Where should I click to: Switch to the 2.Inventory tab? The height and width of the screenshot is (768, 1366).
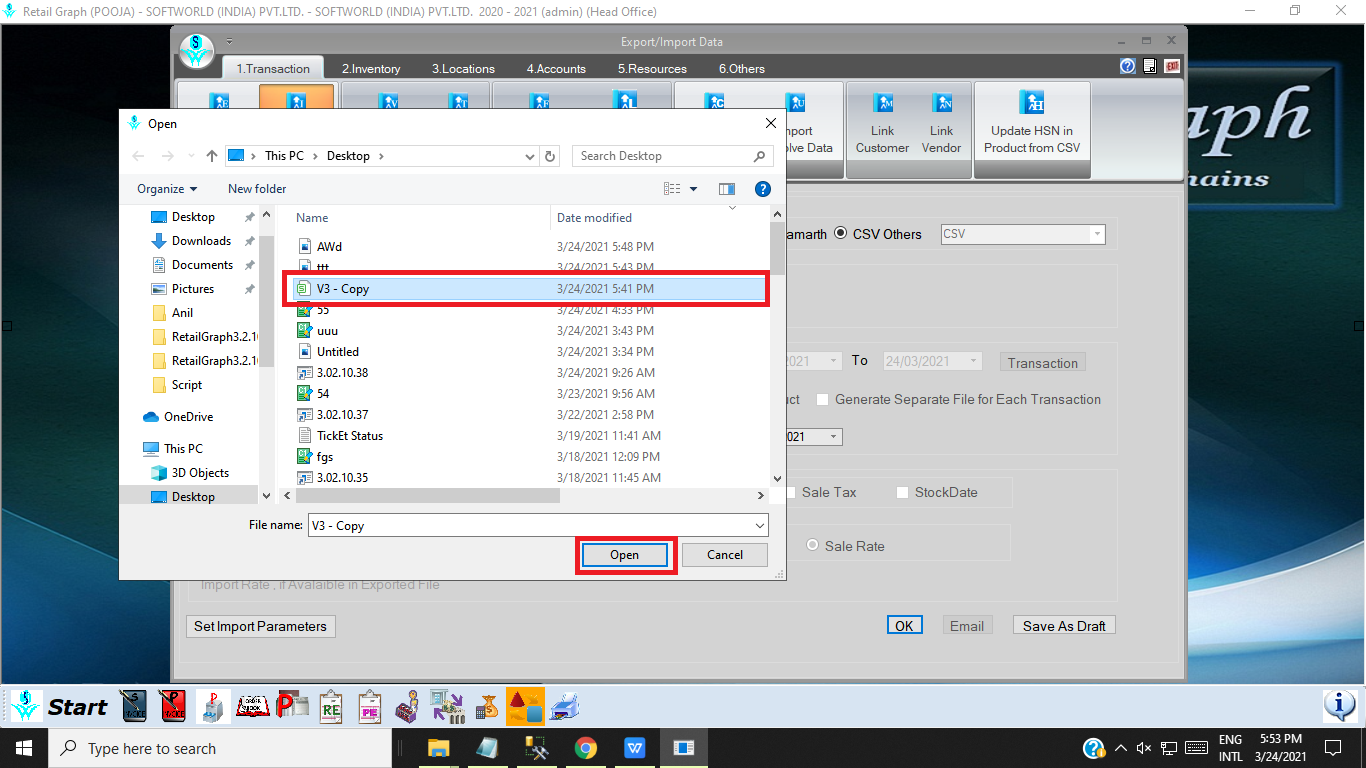pyautogui.click(x=371, y=69)
